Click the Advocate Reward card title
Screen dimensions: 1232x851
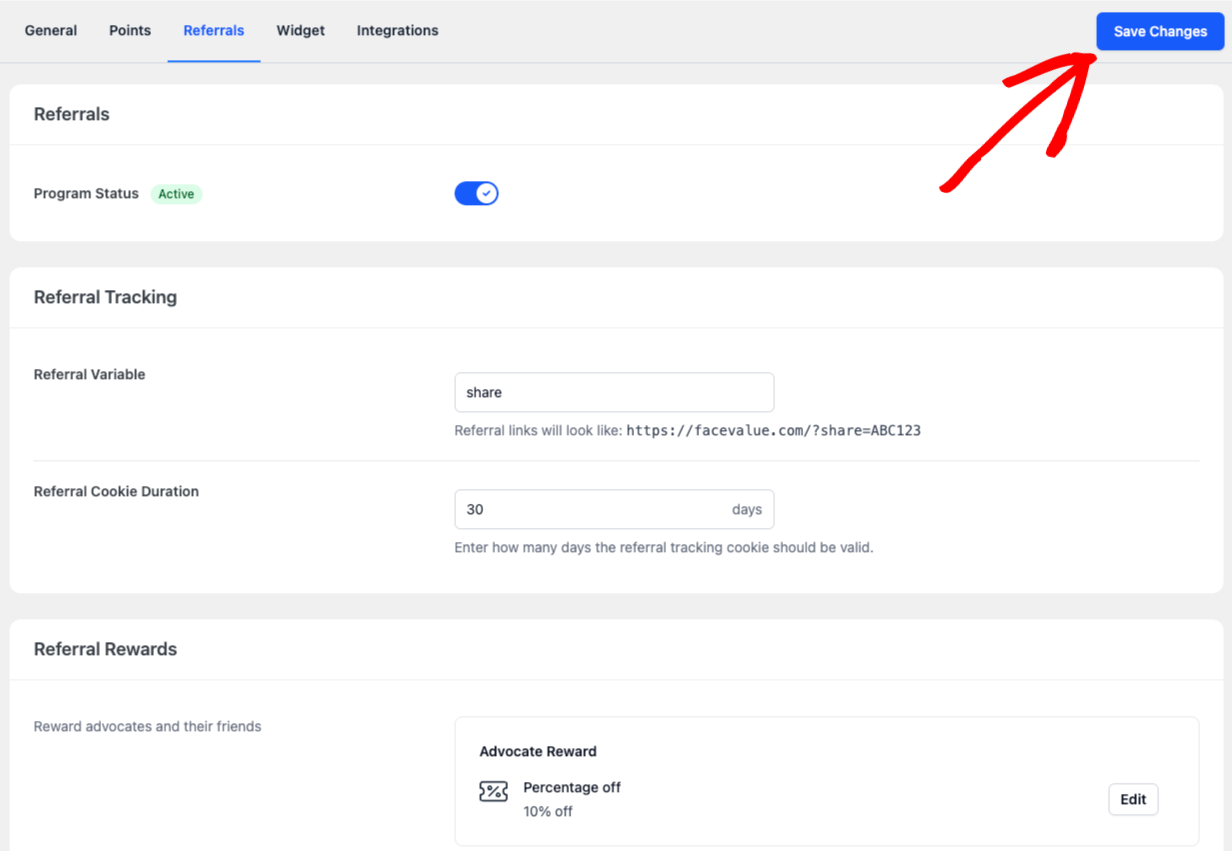tap(538, 751)
